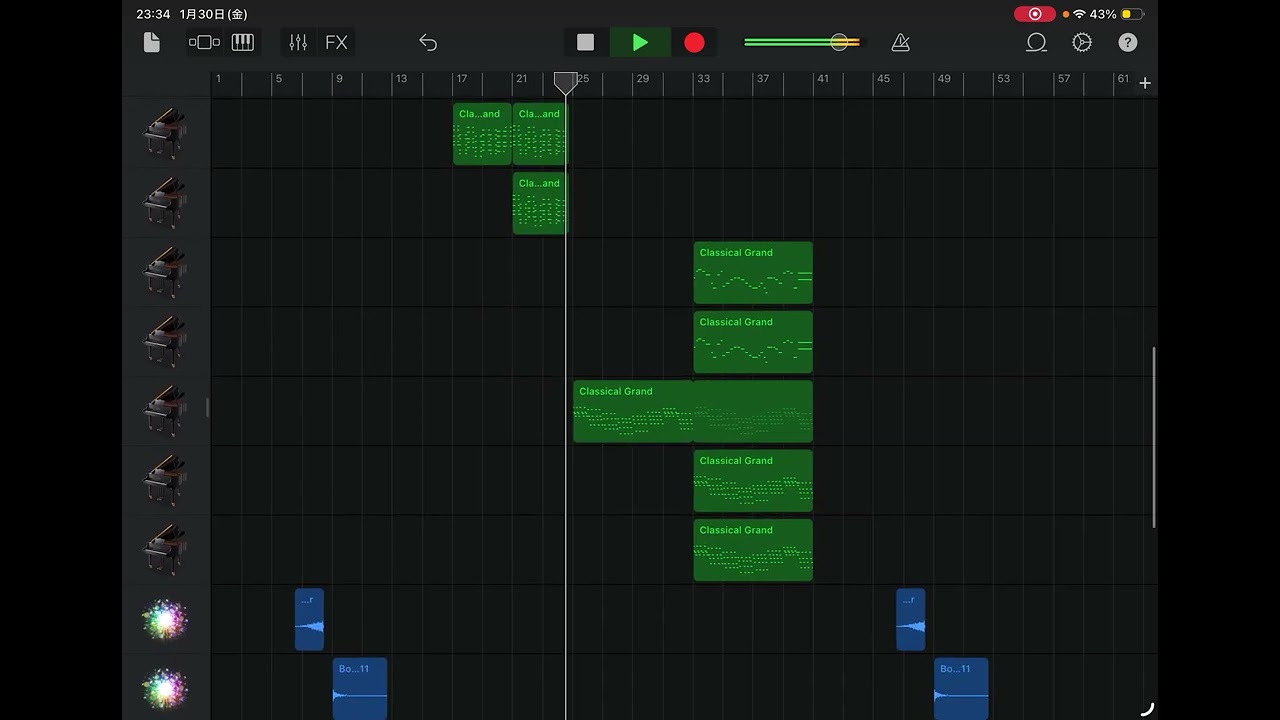
Task: Start recording with the red Record button
Action: [x=694, y=42]
